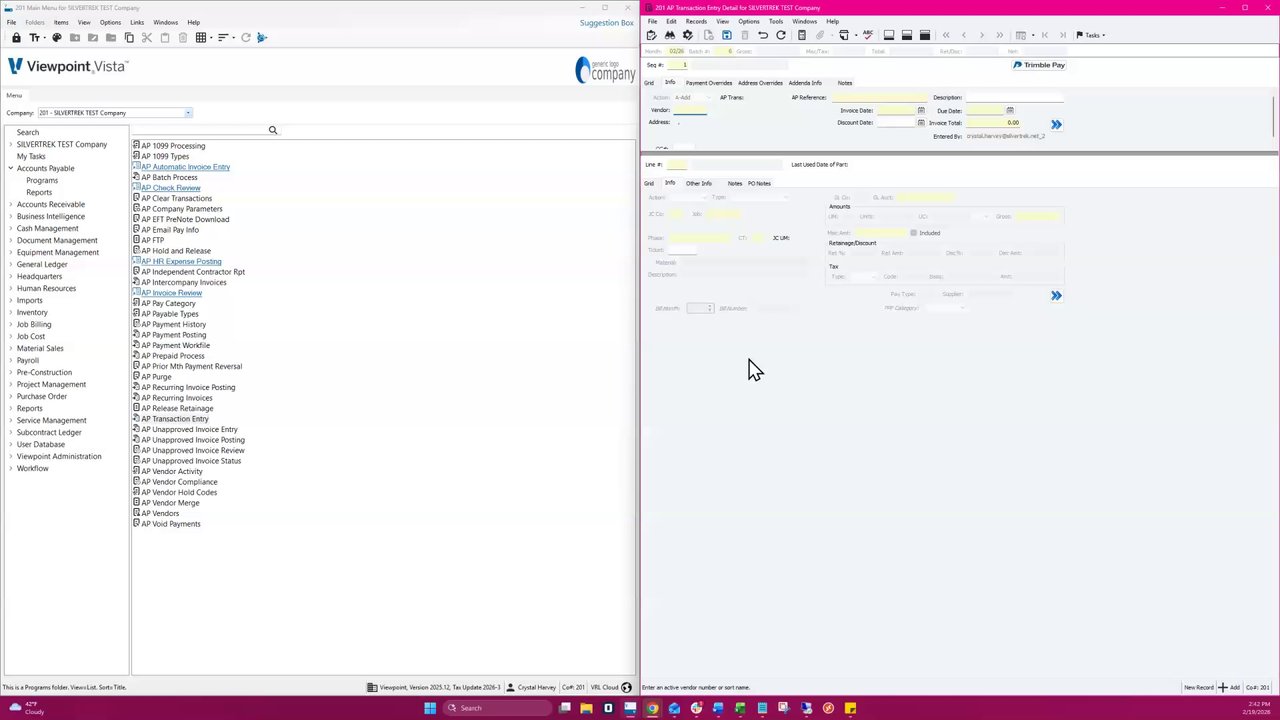Click the refresh icon in Main Menu toolbar
This screenshot has width=1280, height=720.
point(246,38)
